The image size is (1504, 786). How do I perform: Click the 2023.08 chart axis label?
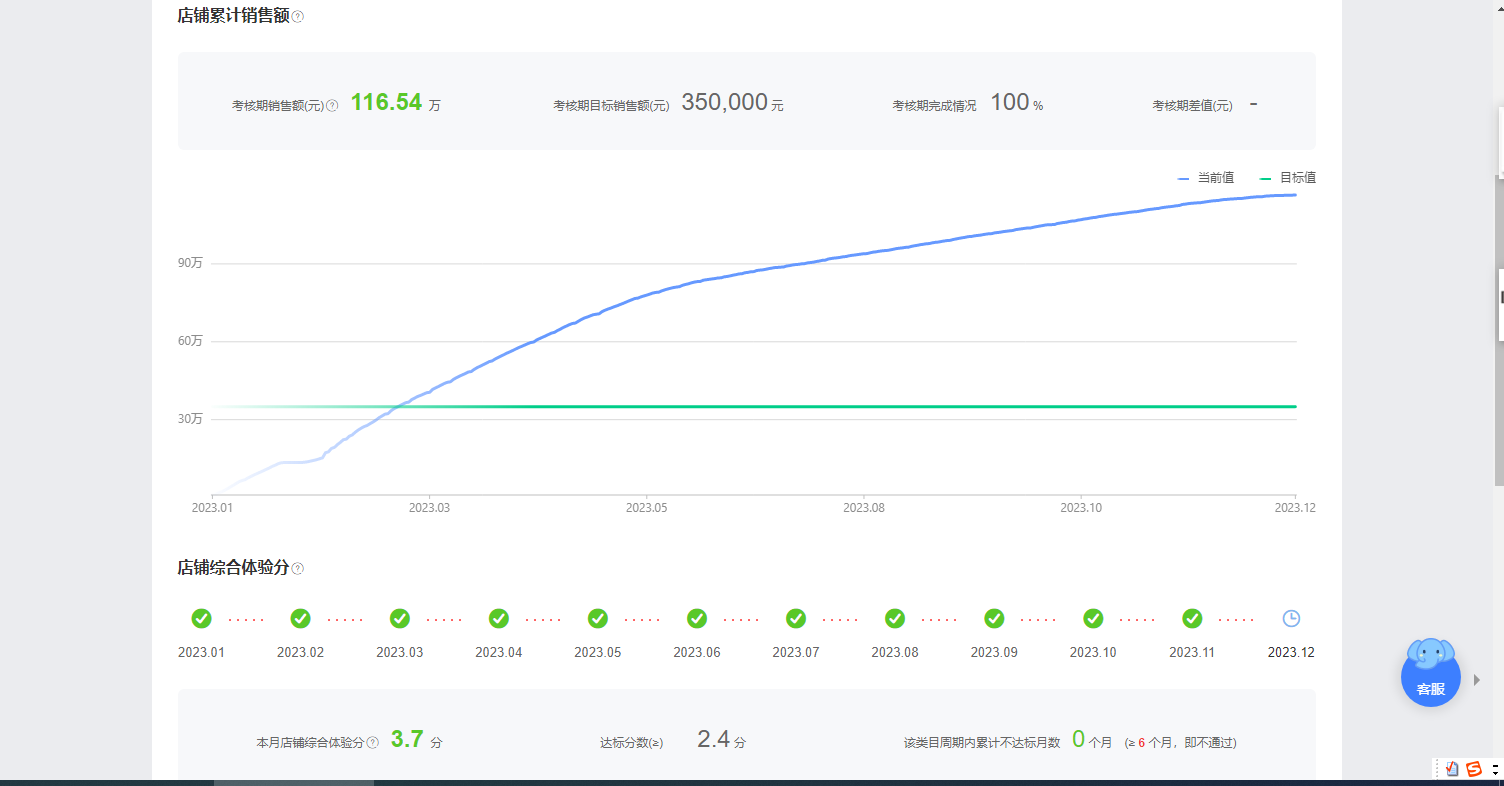pyautogui.click(x=864, y=508)
